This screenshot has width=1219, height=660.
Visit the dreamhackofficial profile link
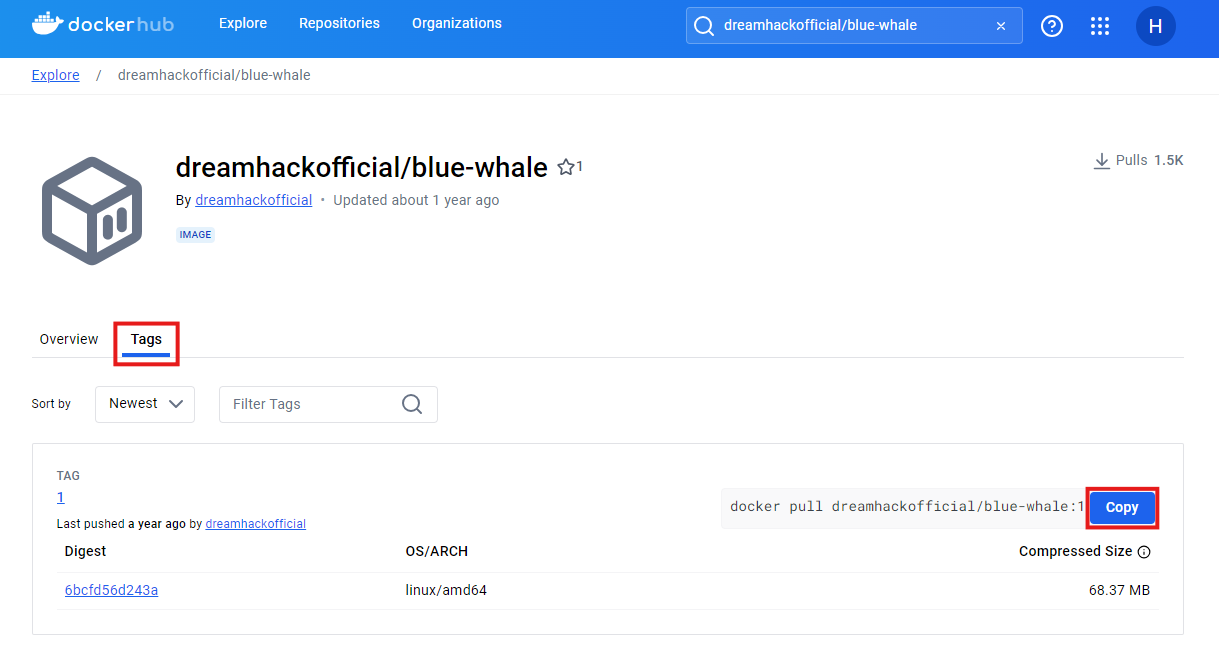[253, 200]
